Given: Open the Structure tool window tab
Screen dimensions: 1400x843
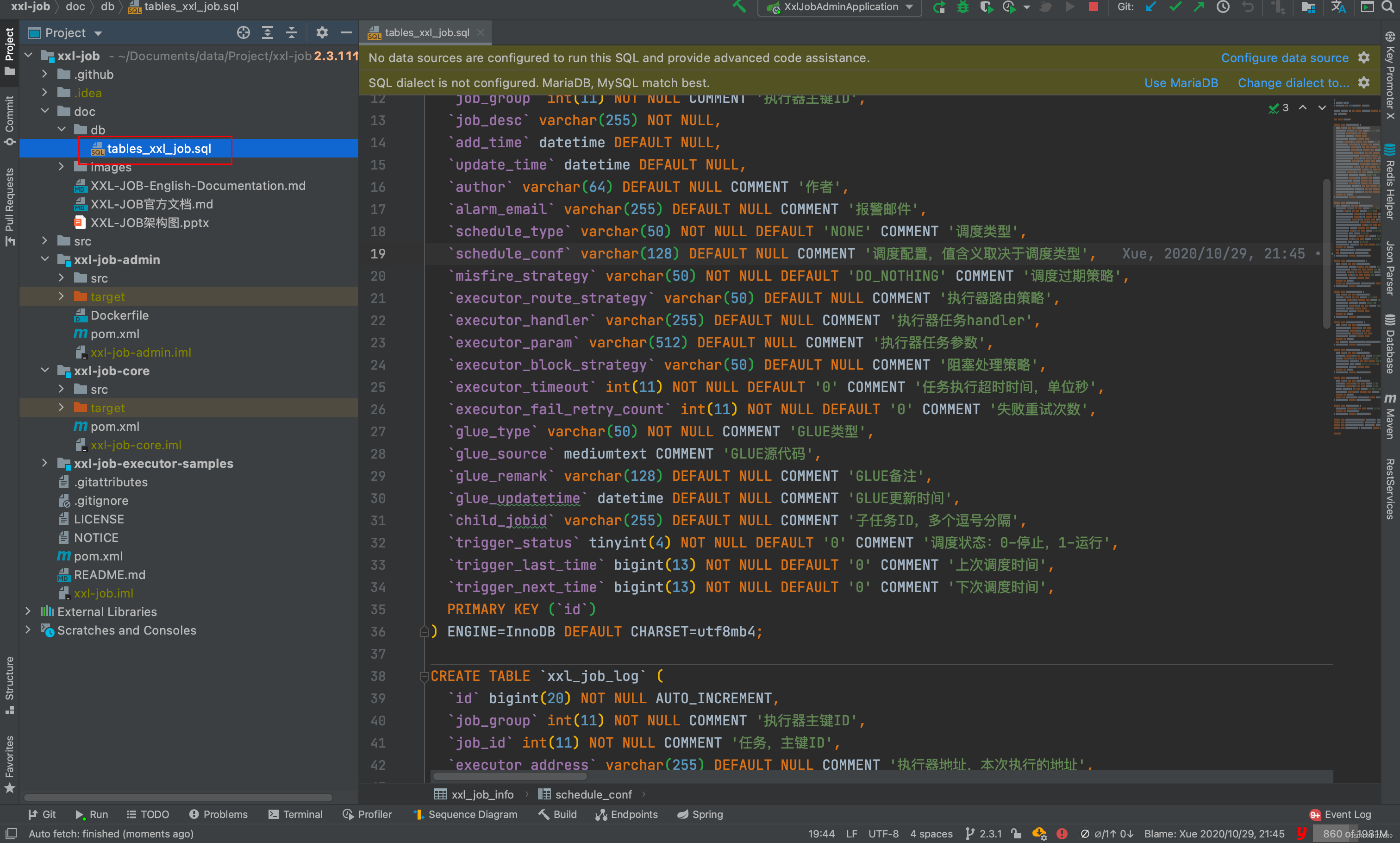Looking at the screenshot, I should (10, 685).
